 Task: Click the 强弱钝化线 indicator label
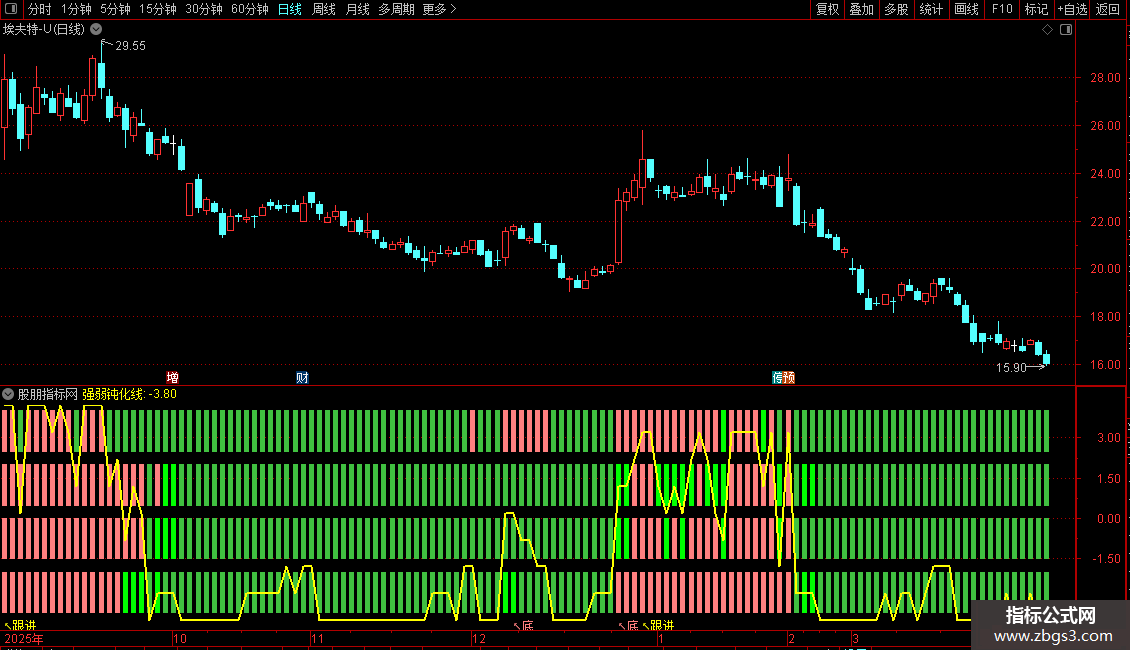point(113,394)
